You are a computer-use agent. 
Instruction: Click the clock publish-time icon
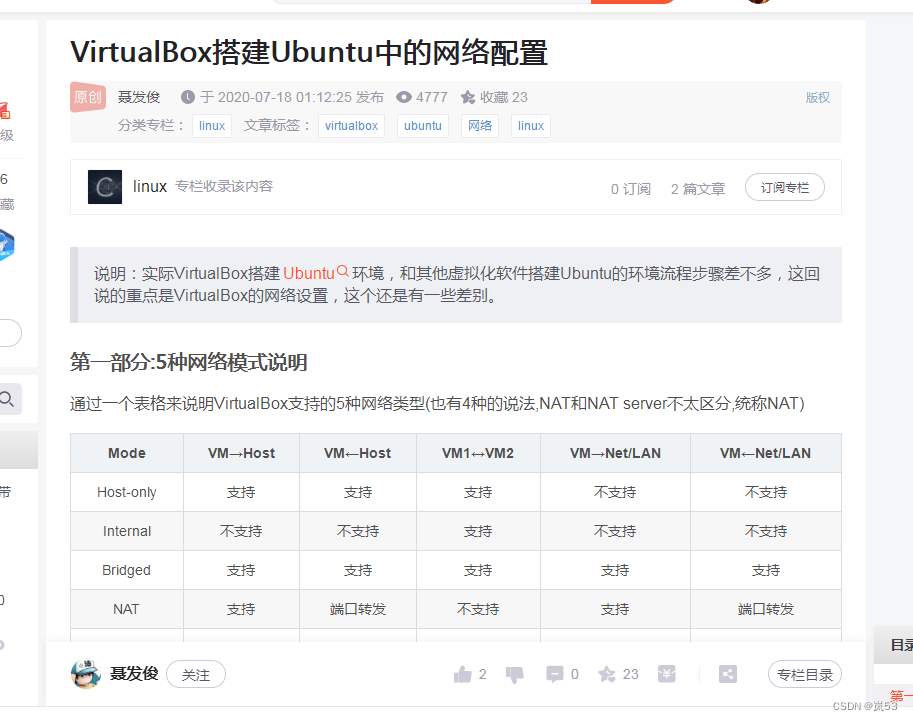[187, 97]
